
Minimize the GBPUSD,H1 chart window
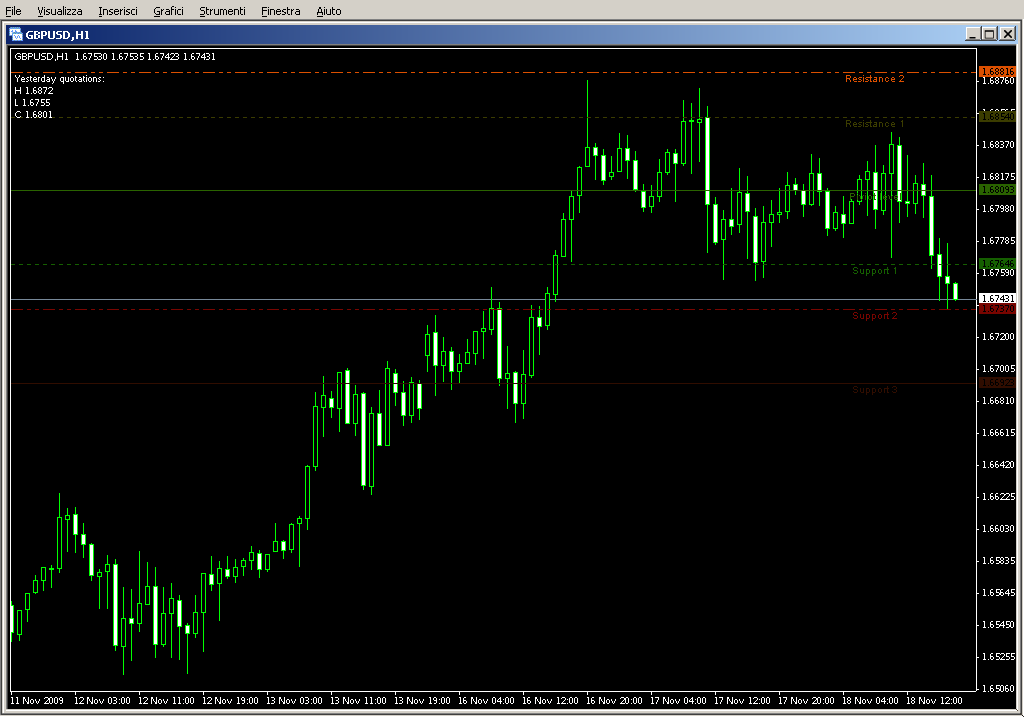click(972, 34)
